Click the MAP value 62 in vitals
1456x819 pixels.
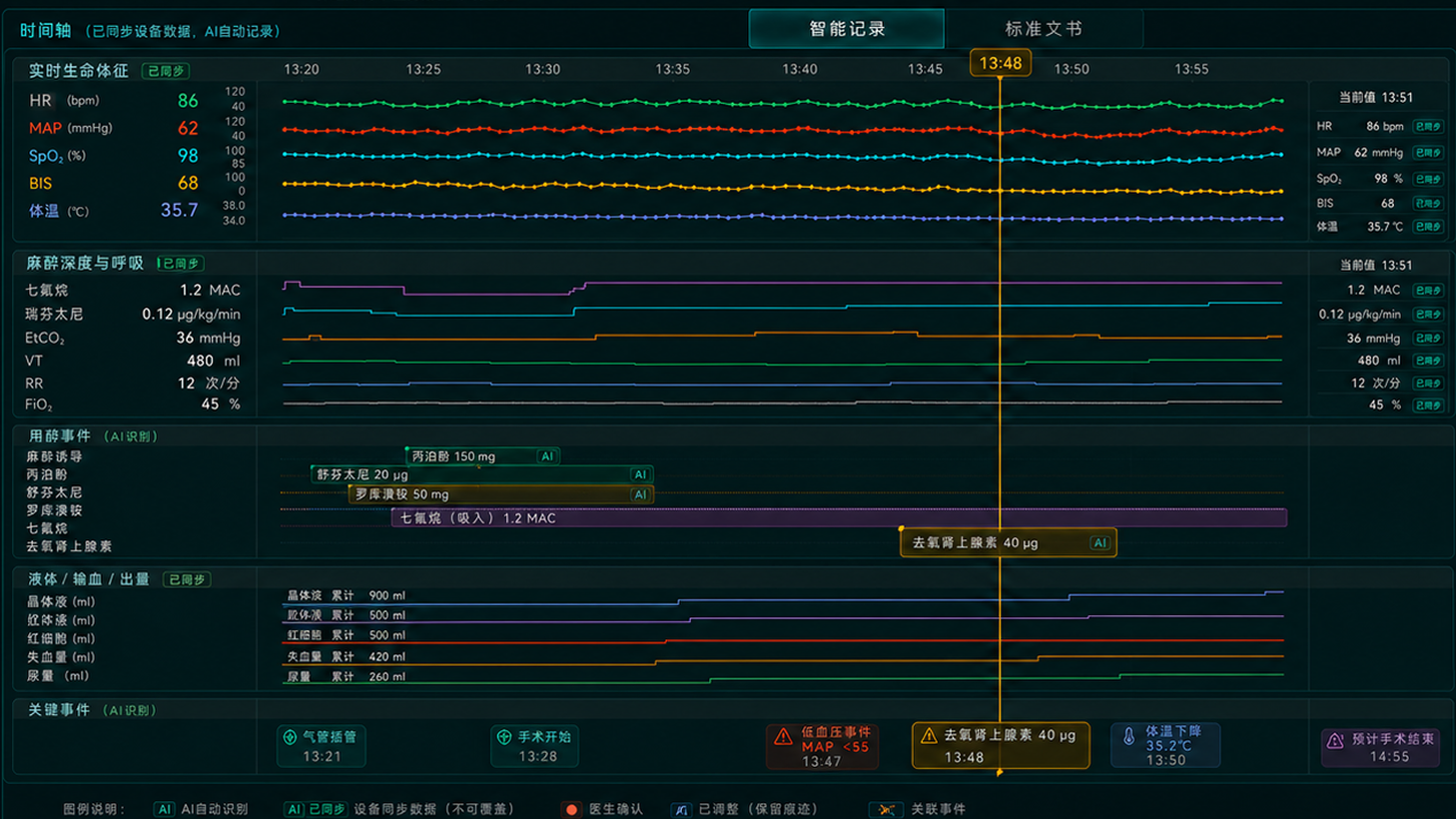188,128
